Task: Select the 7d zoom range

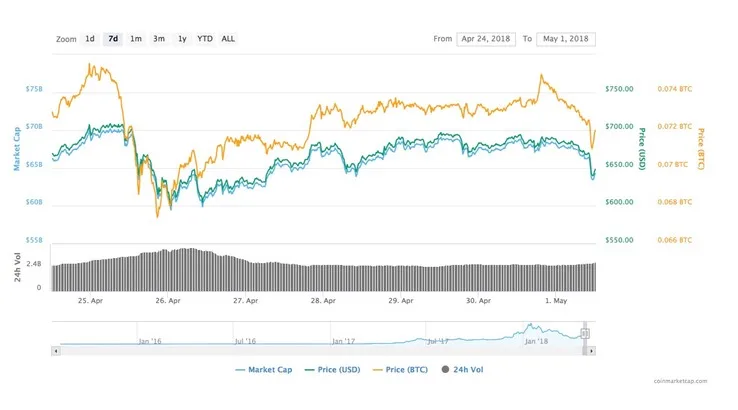Action: coord(113,39)
